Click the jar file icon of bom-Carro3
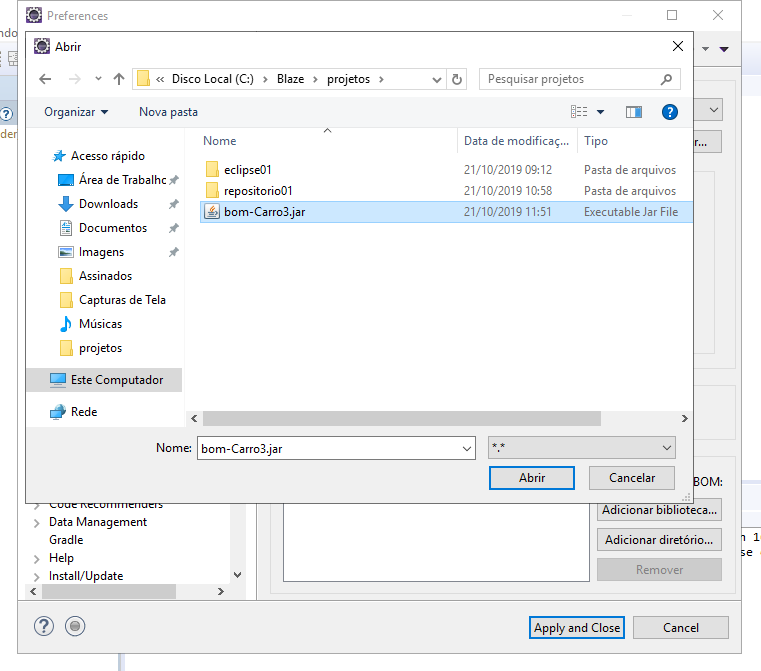 (212, 212)
